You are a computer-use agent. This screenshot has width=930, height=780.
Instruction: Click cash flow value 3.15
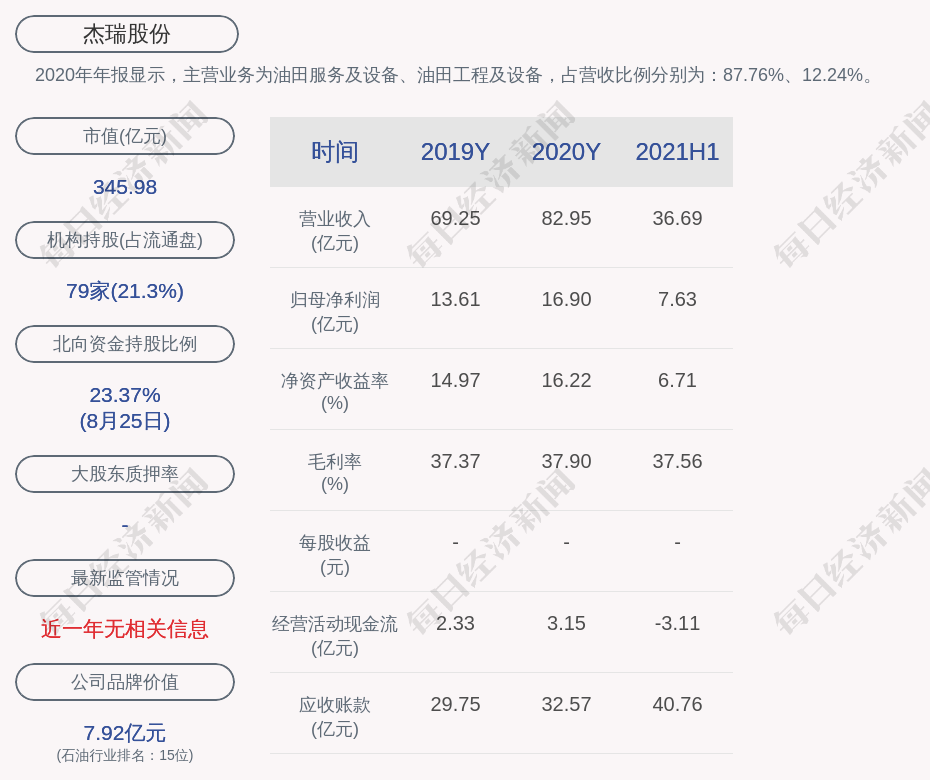pyautogui.click(x=566, y=623)
